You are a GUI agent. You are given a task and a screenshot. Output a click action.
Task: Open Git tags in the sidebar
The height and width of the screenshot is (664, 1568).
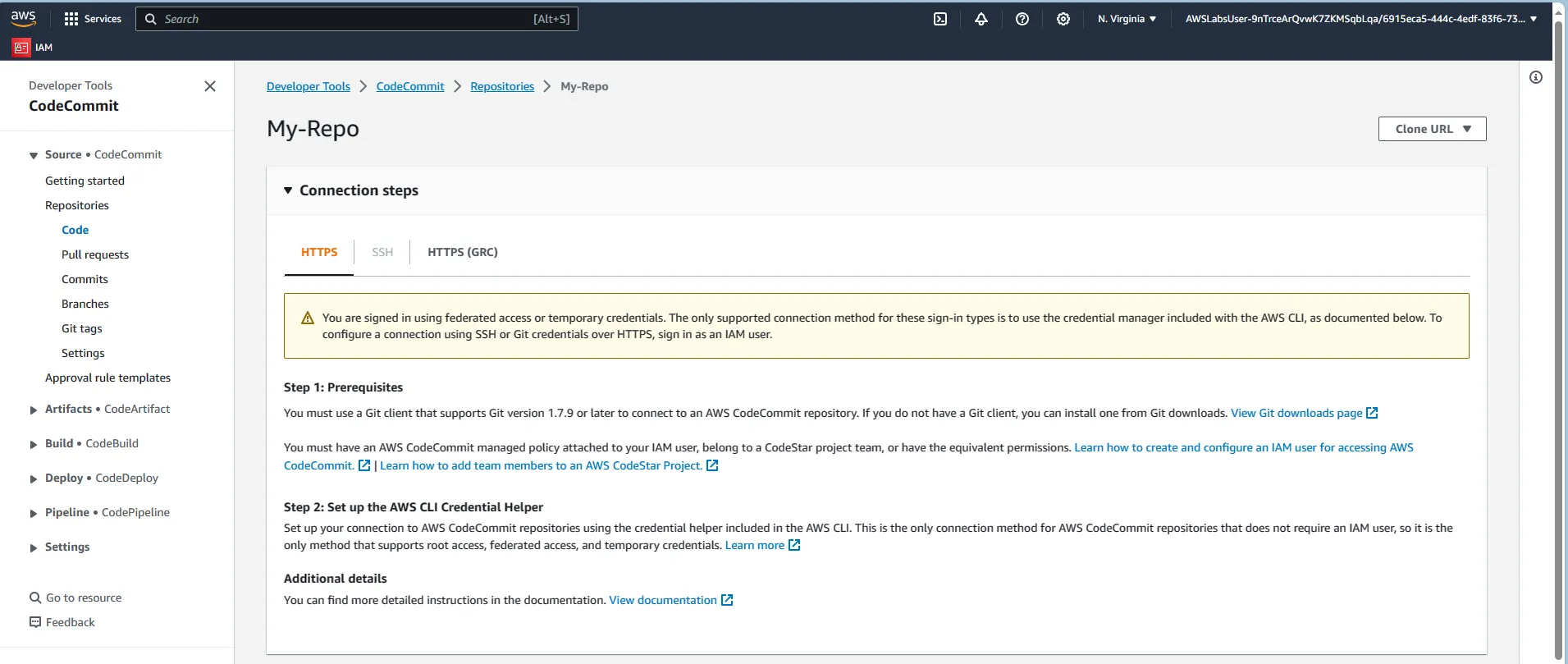coord(82,328)
